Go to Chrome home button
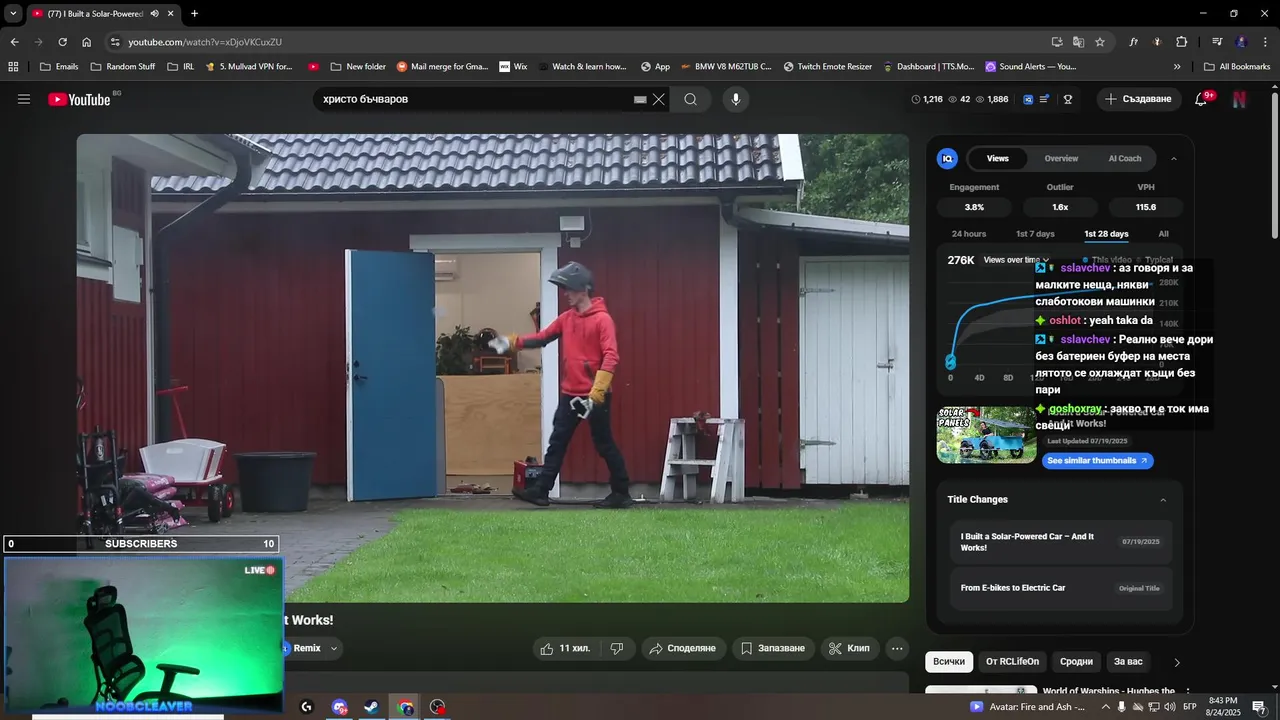Image resolution: width=1280 pixels, height=720 pixels. 86,42
